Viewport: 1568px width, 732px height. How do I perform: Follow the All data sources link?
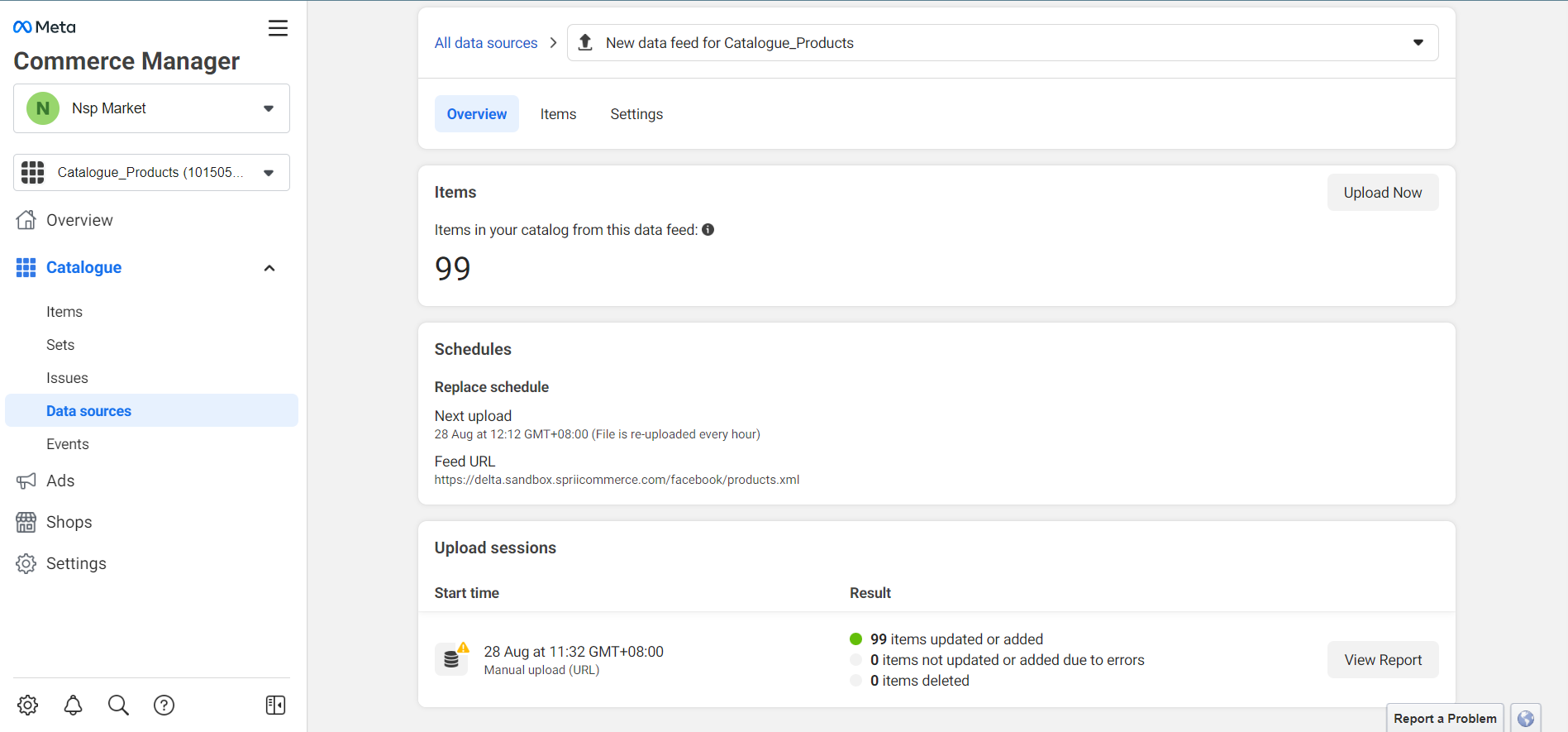coord(486,42)
